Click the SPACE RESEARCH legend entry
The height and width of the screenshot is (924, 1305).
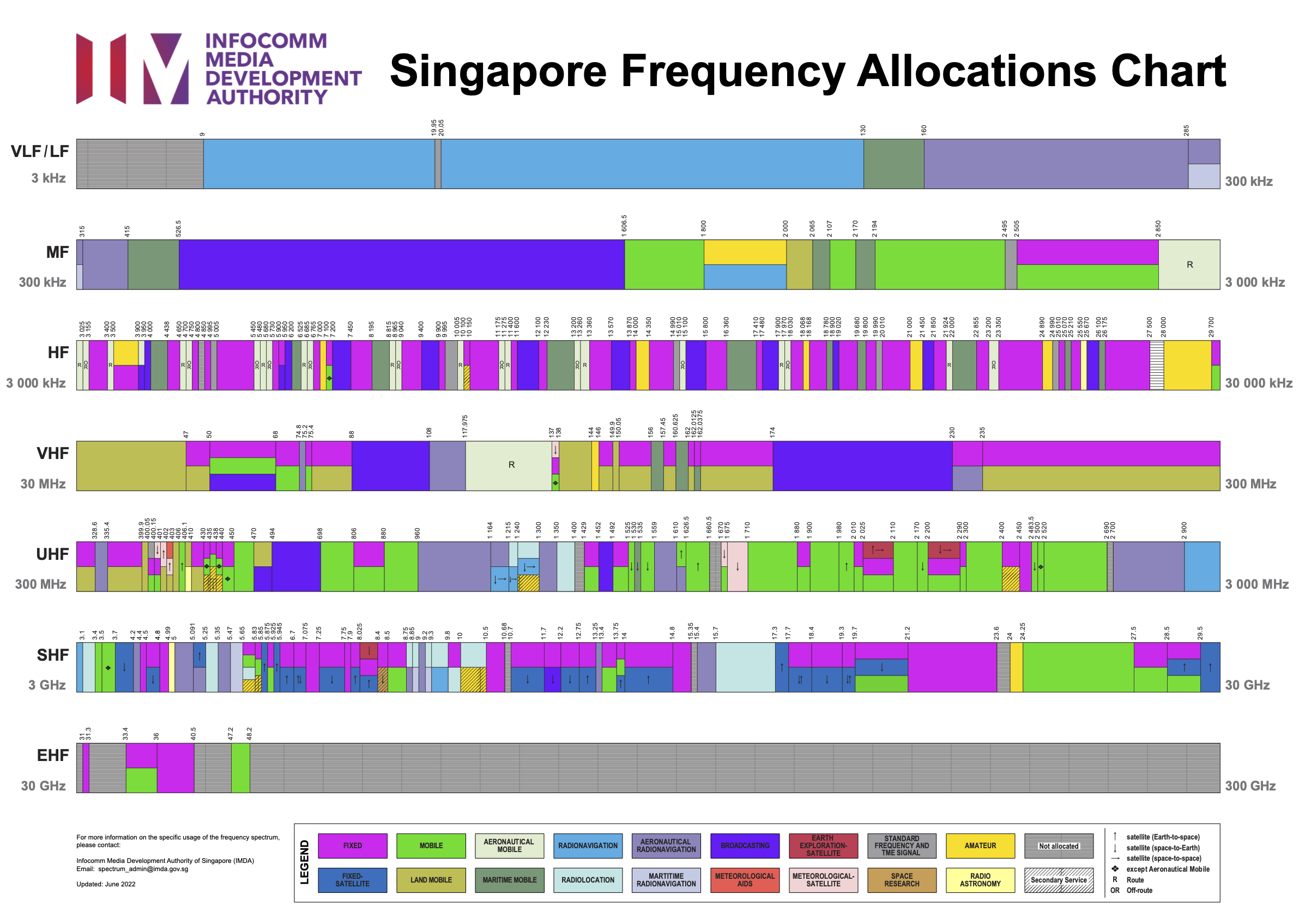(x=902, y=880)
